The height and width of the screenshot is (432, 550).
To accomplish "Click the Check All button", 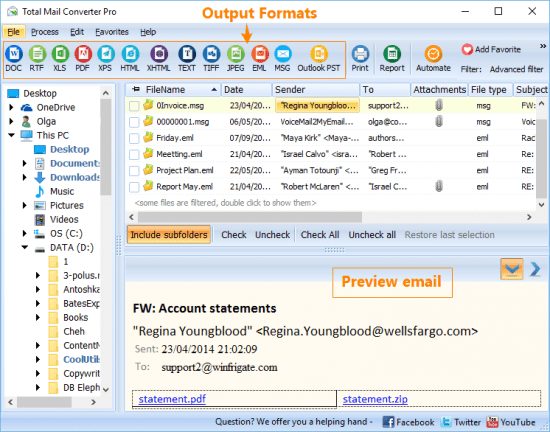I will [x=320, y=235].
